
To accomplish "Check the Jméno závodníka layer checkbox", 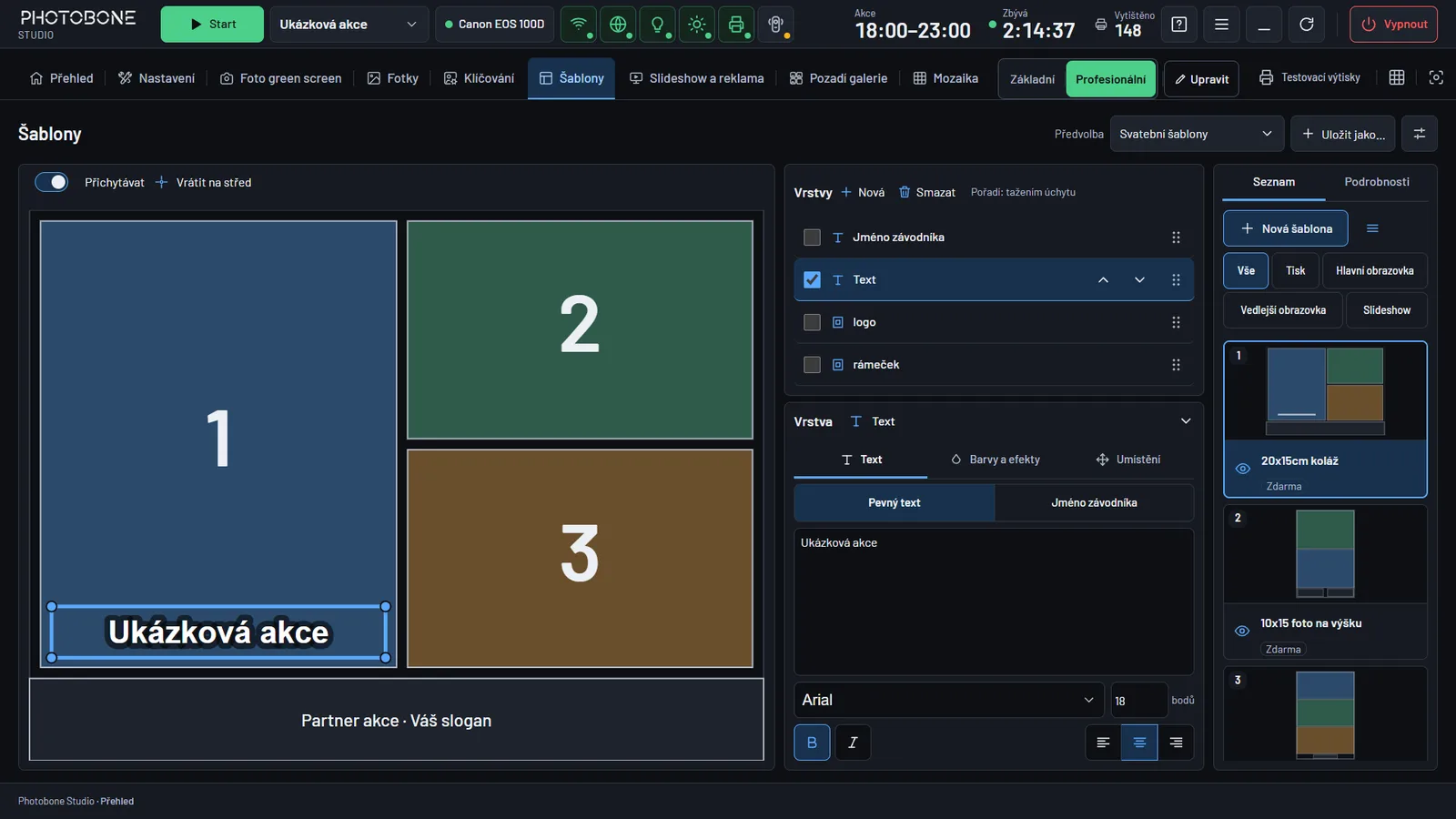I will 813,238.
